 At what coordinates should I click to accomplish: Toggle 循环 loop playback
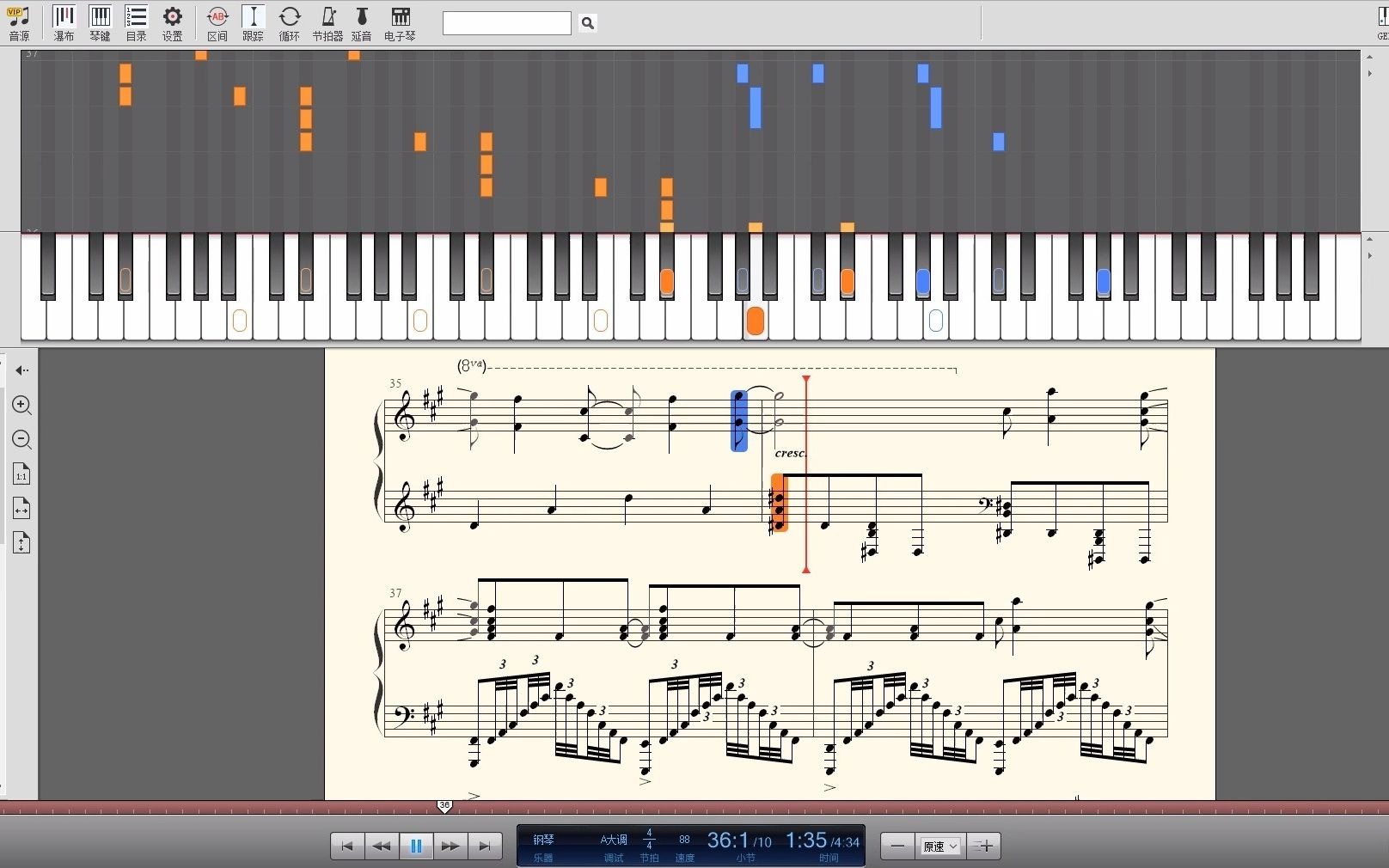tap(290, 23)
